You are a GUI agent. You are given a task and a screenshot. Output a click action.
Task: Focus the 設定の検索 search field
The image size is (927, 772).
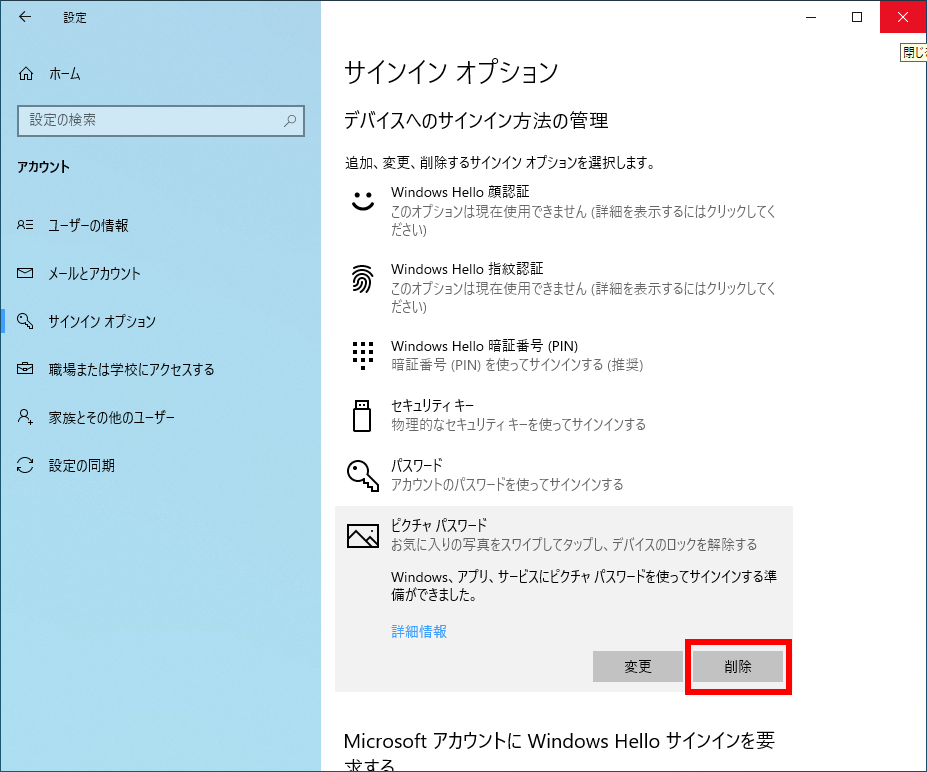pyautogui.click(x=161, y=121)
